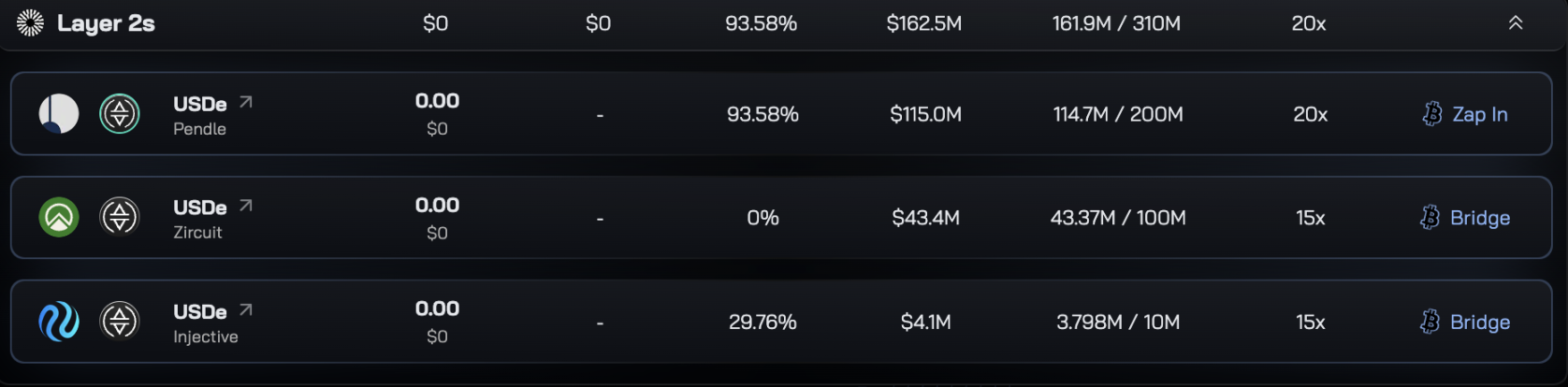1568x387 pixels.
Task: Click USDe token icon in Pendle row
Action: coord(120,114)
